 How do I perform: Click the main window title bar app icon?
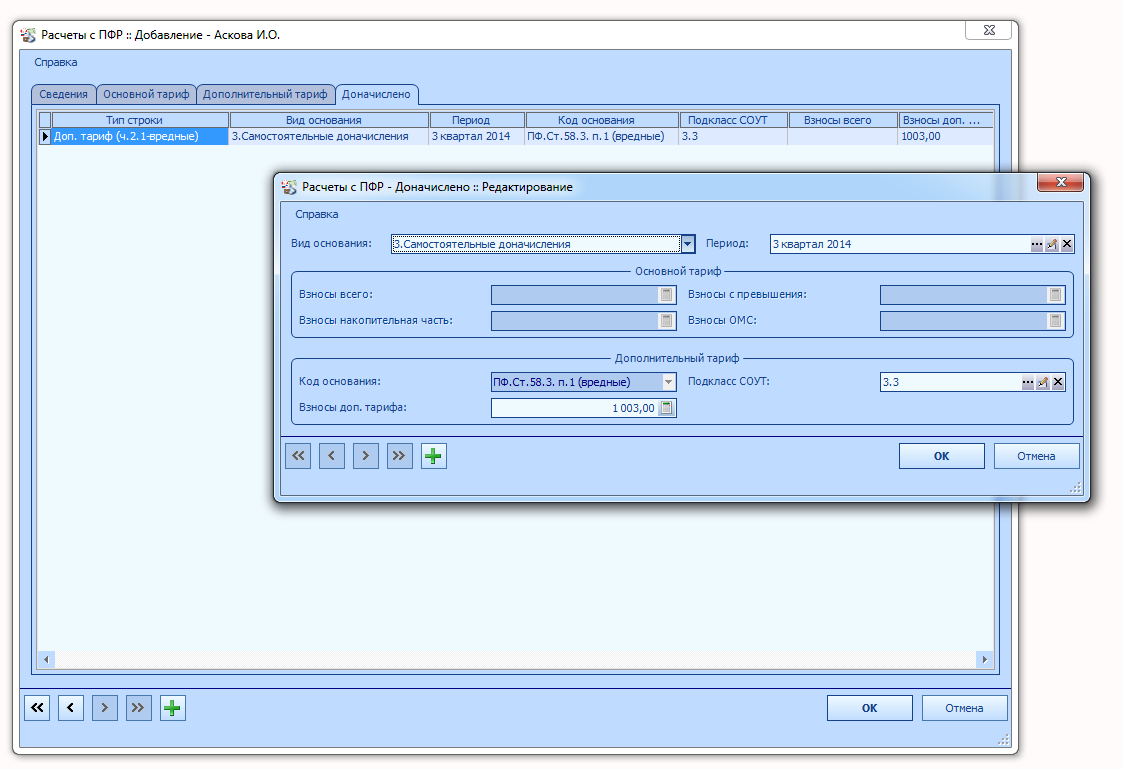point(28,35)
